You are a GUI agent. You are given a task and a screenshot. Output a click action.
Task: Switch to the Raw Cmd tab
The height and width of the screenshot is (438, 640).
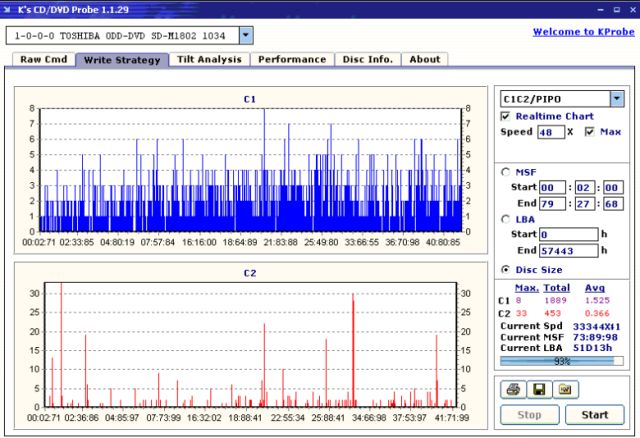pyautogui.click(x=44, y=60)
